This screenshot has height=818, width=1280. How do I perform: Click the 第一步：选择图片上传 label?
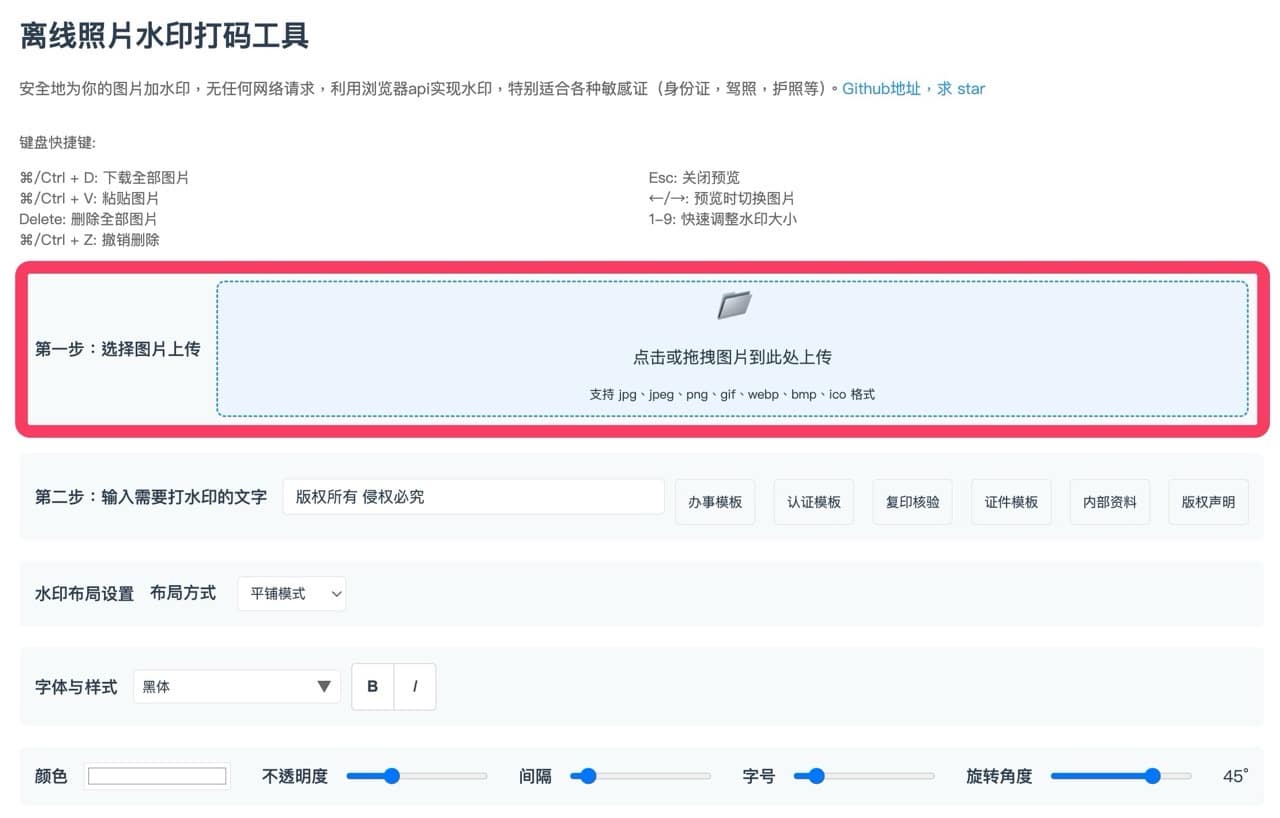117,349
